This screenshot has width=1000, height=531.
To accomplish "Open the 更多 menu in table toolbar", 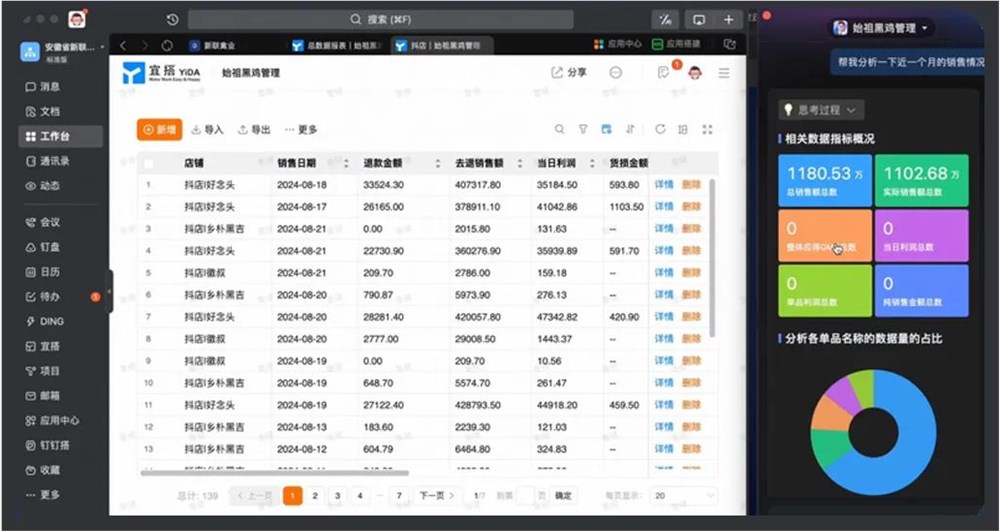I will 301,130.
